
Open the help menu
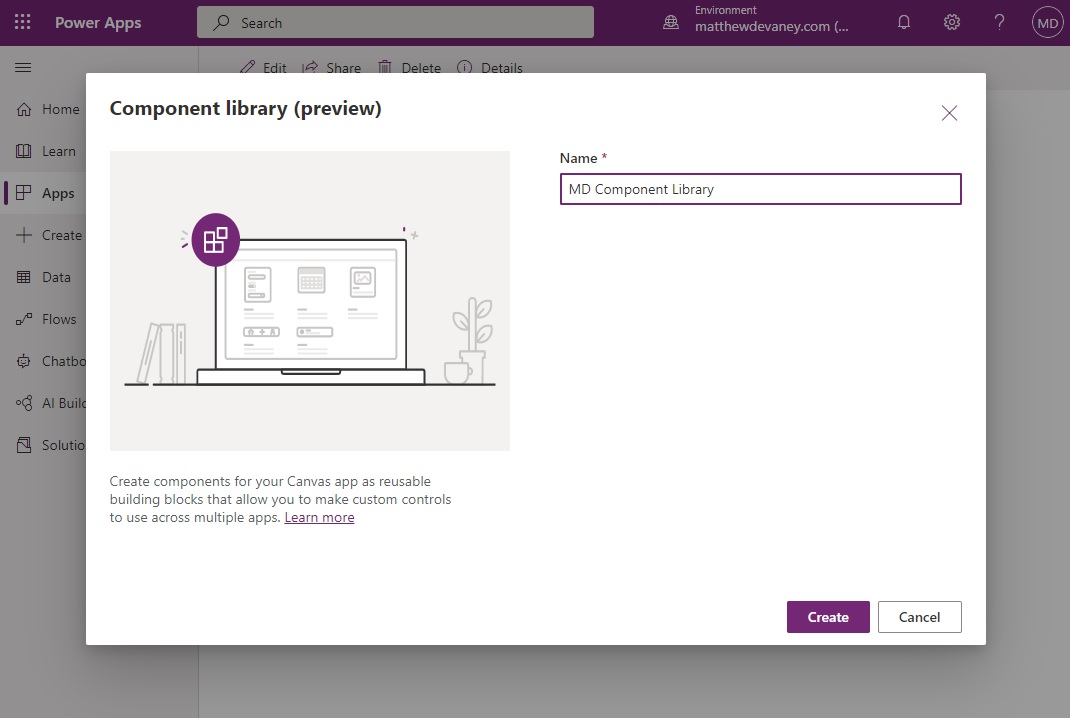click(999, 22)
